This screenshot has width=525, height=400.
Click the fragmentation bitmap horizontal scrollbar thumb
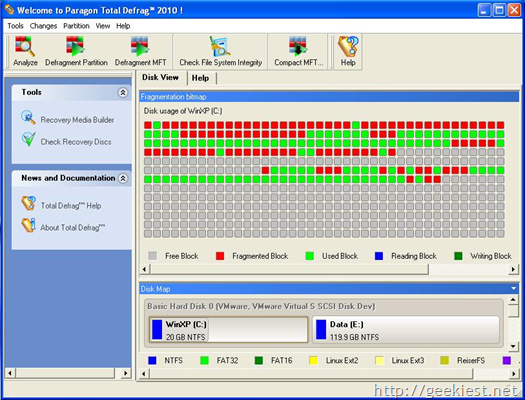(289, 269)
